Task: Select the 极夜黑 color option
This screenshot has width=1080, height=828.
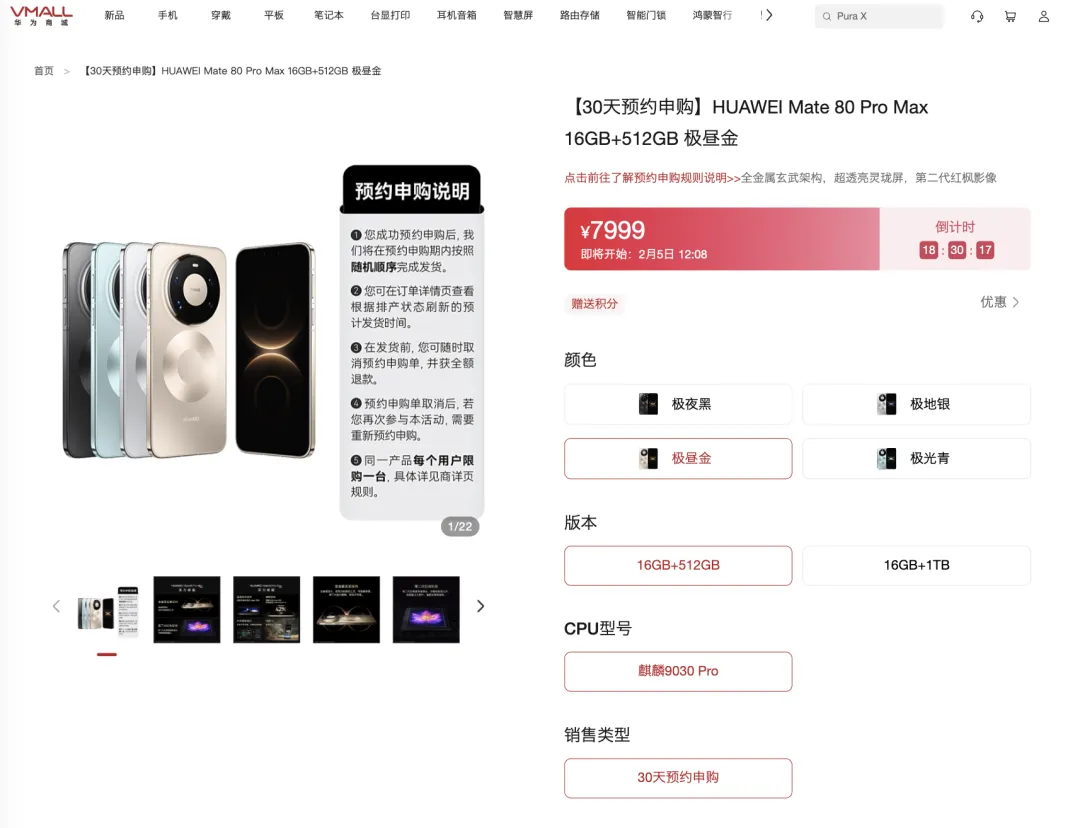Action: [678, 404]
